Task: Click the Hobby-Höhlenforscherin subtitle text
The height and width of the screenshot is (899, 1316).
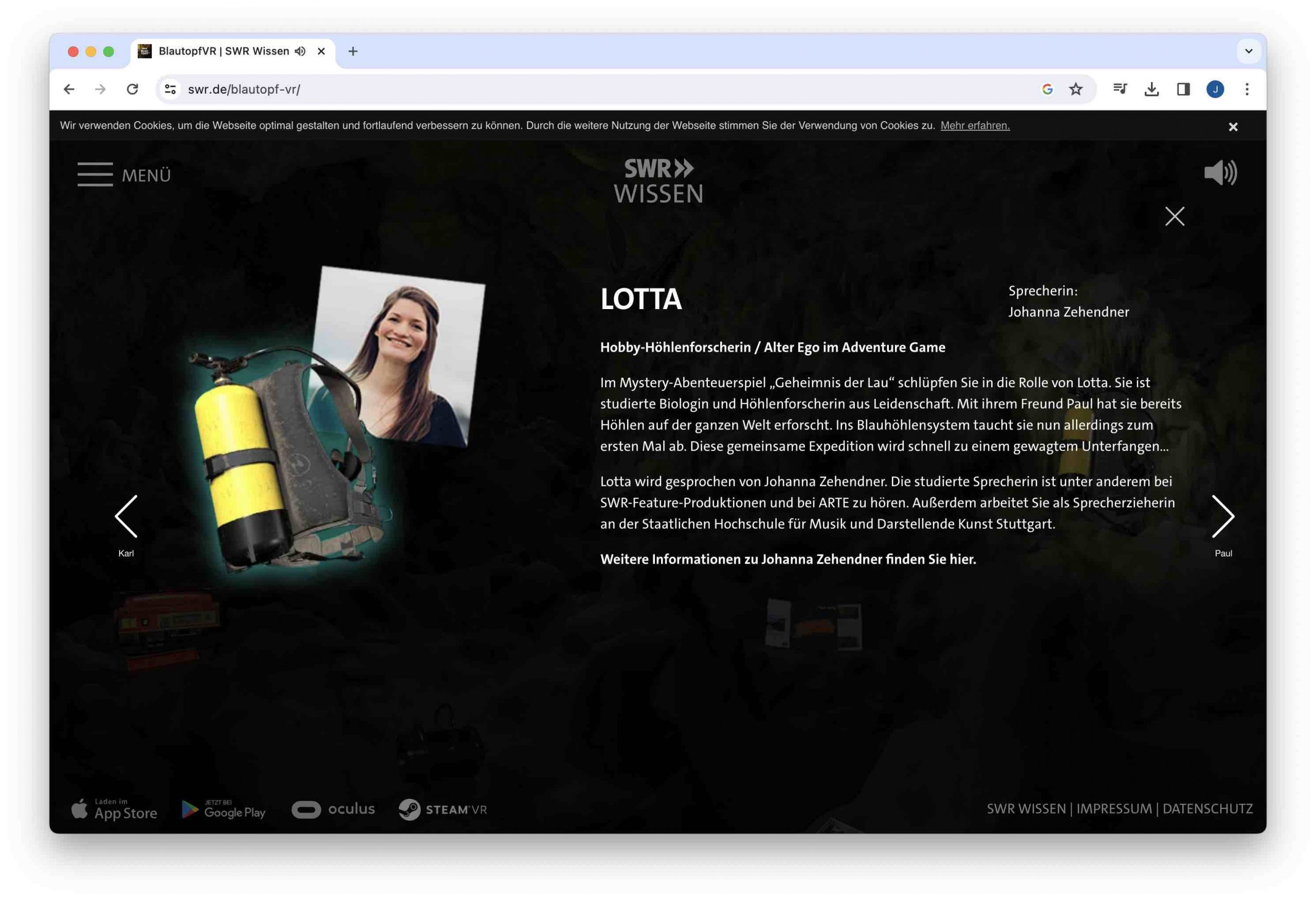Action: click(x=773, y=347)
